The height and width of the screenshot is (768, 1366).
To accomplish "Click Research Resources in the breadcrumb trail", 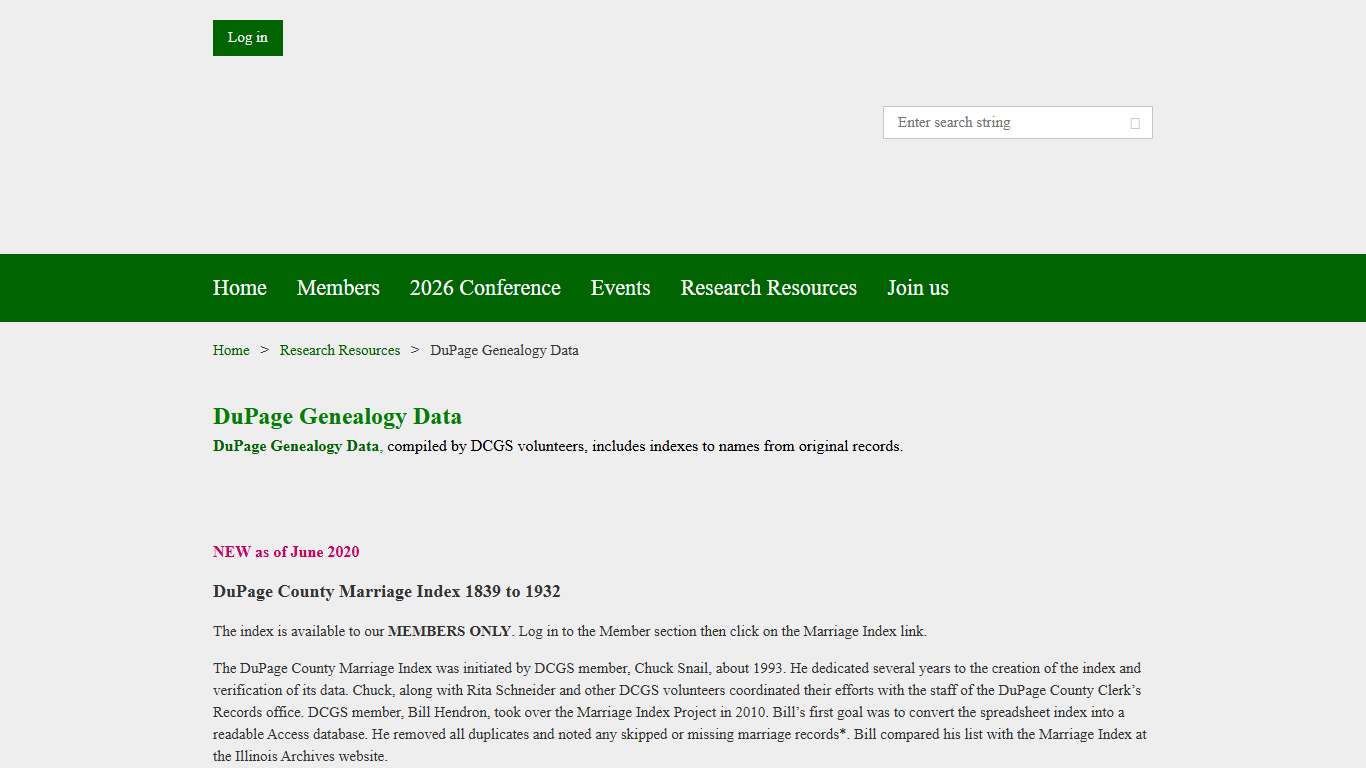I will (340, 350).
